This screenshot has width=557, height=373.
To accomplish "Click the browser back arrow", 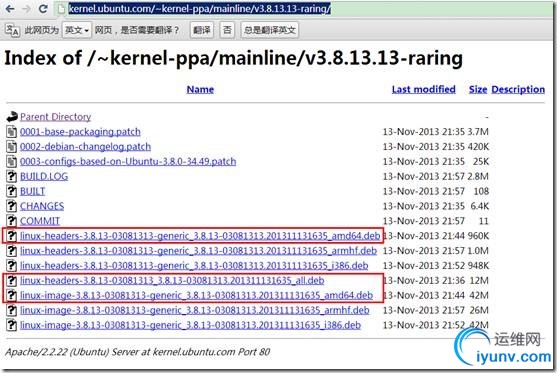I will click(x=10, y=9).
